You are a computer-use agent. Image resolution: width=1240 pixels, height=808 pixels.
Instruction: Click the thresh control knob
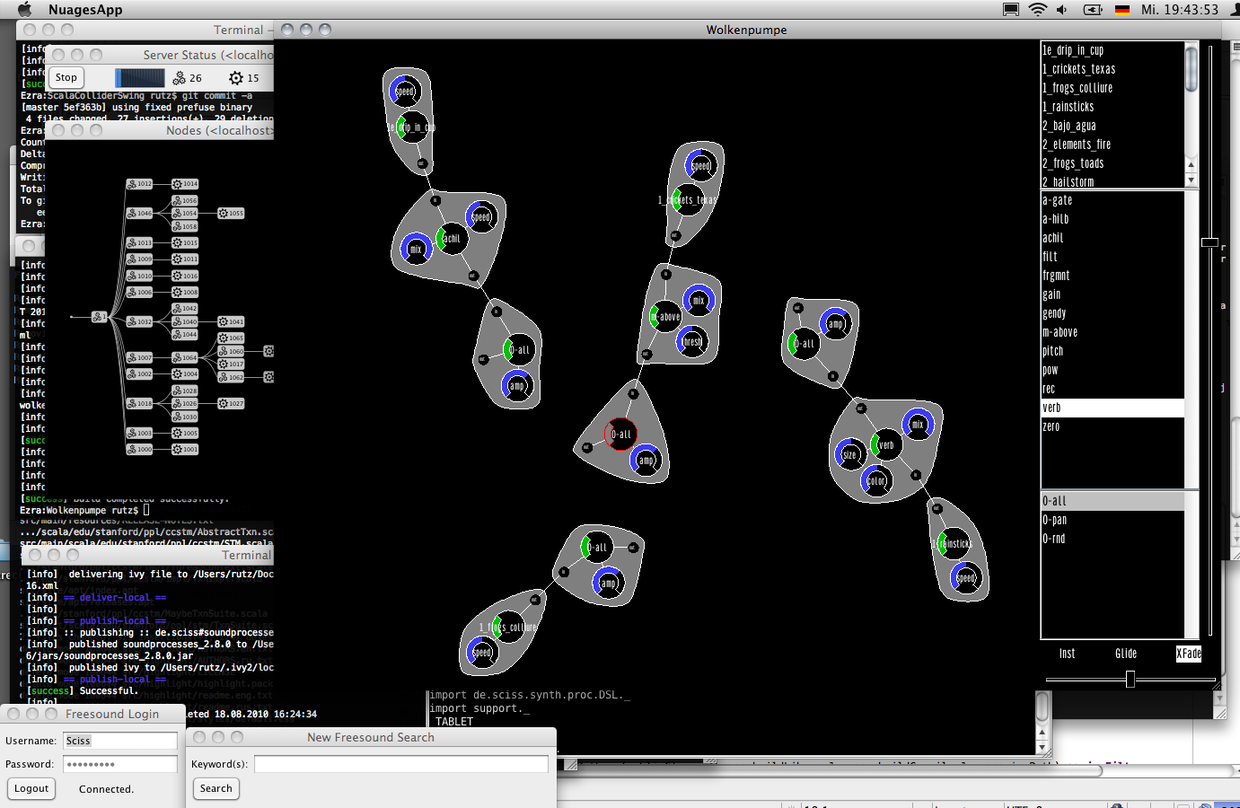(692, 341)
